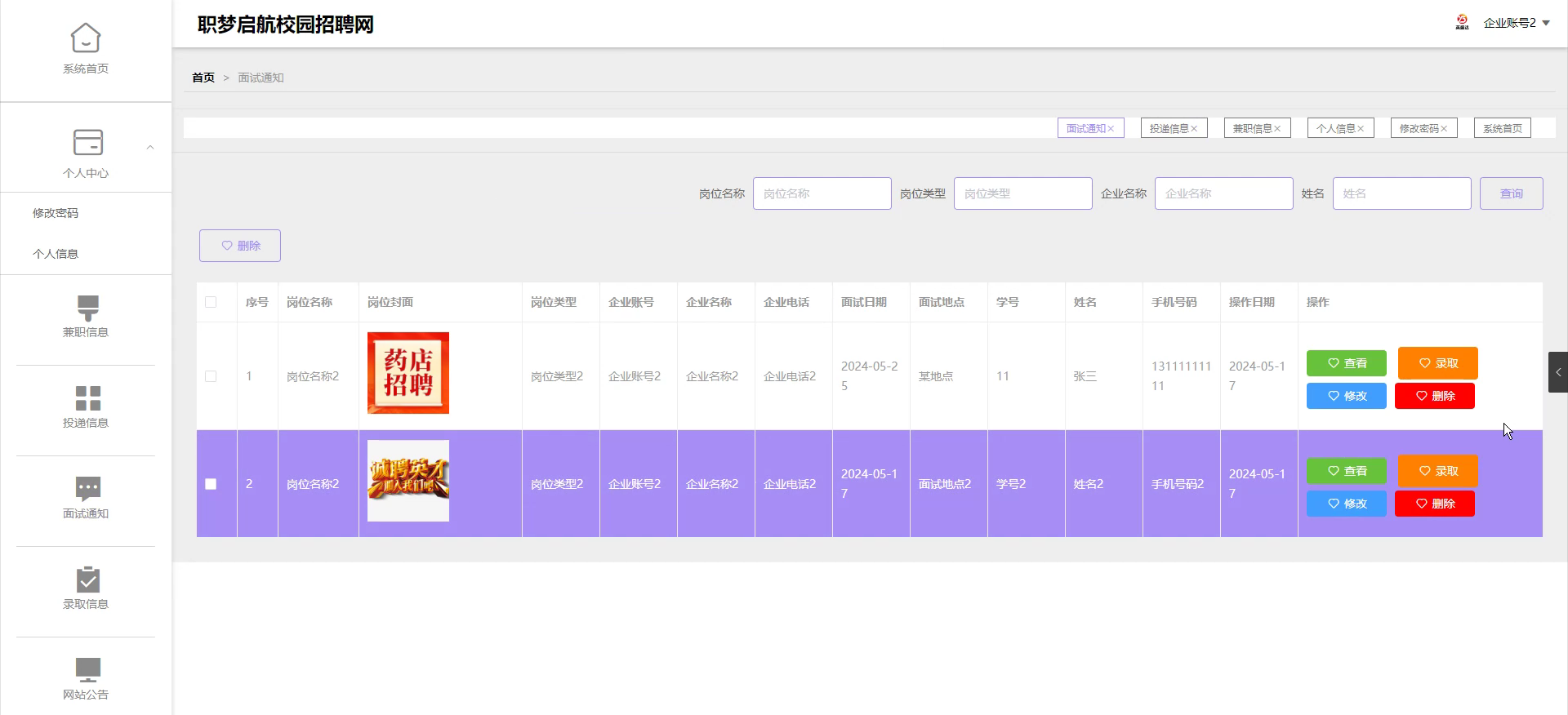Screen dimensions: 1568x715
Task: Click red 删除 for row 2 姓名2
Action: (x=1435, y=504)
